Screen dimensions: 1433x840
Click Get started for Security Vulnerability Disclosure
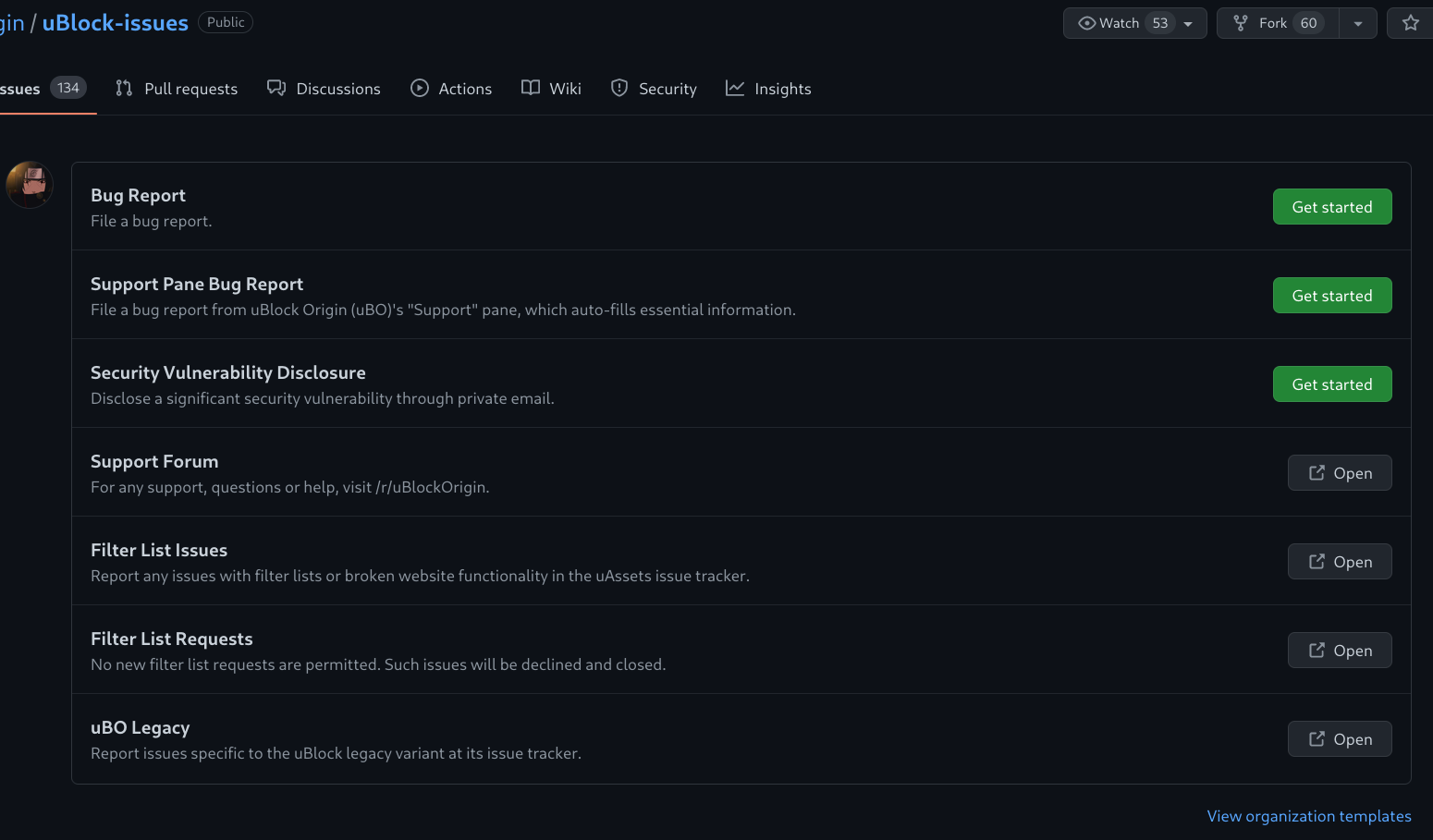click(1332, 383)
